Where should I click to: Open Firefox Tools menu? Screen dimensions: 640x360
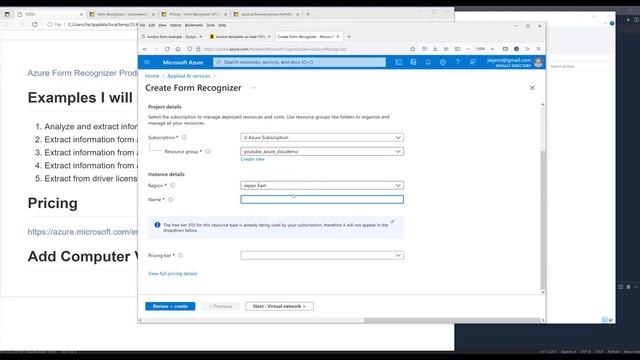(x=211, y=25)
